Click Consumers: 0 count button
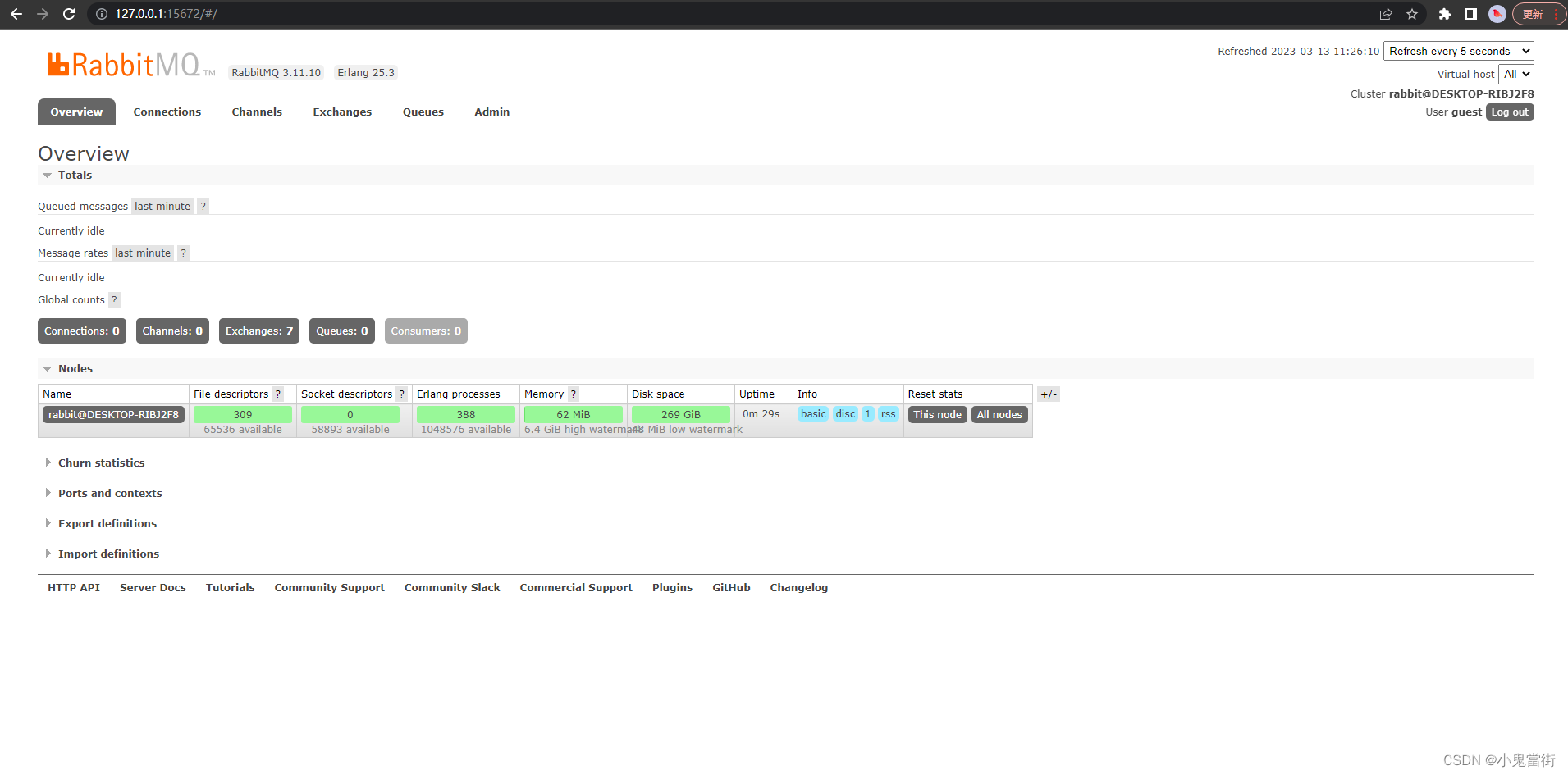 426,331
